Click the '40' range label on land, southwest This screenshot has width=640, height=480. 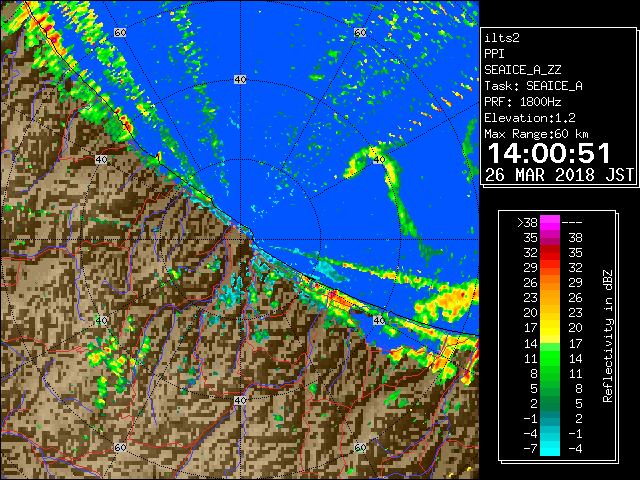pos(101,320)
